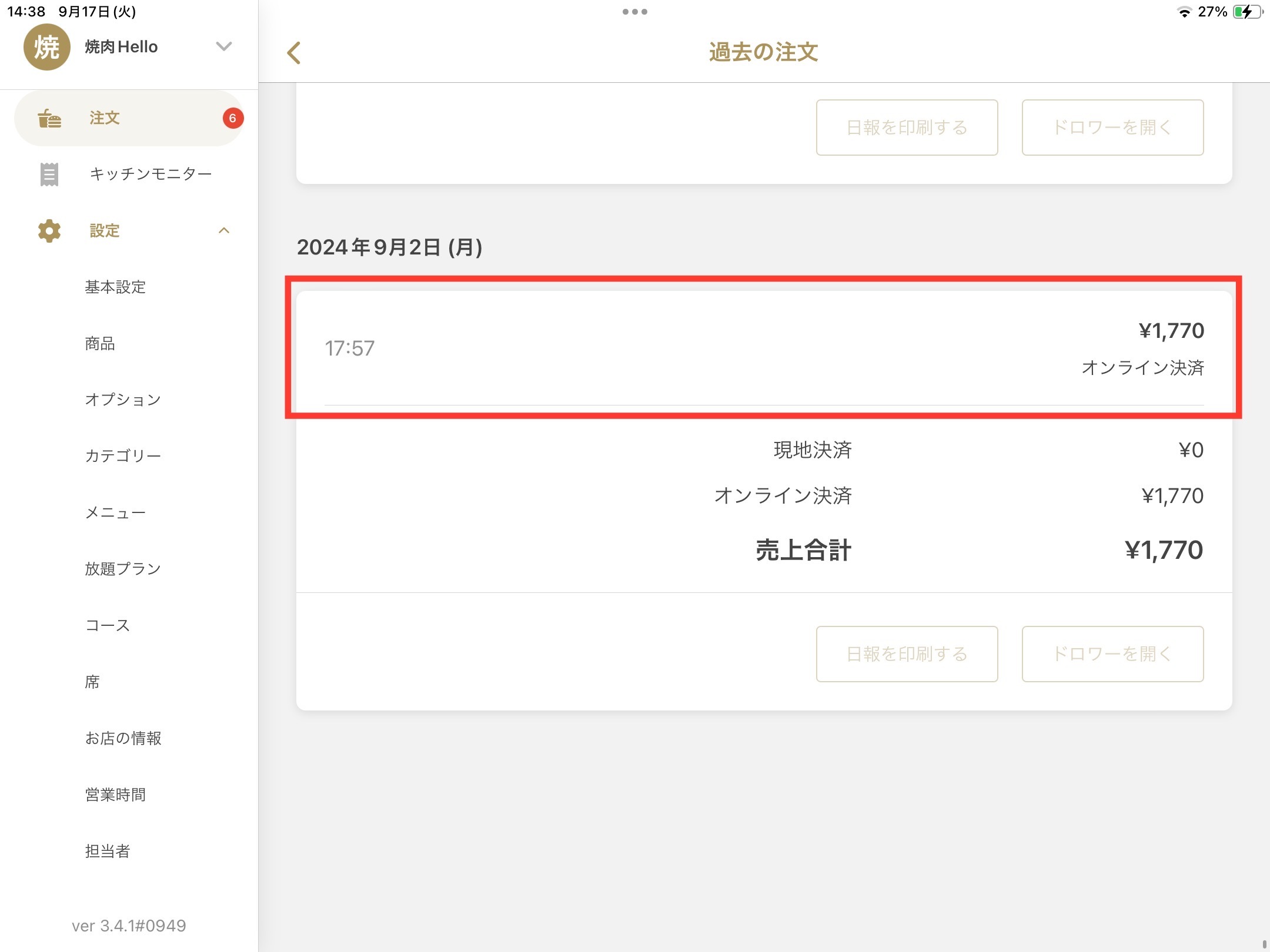Go to the 放題プラン settings page
The width and height of the screenshot is (1270, 952).
122,568
